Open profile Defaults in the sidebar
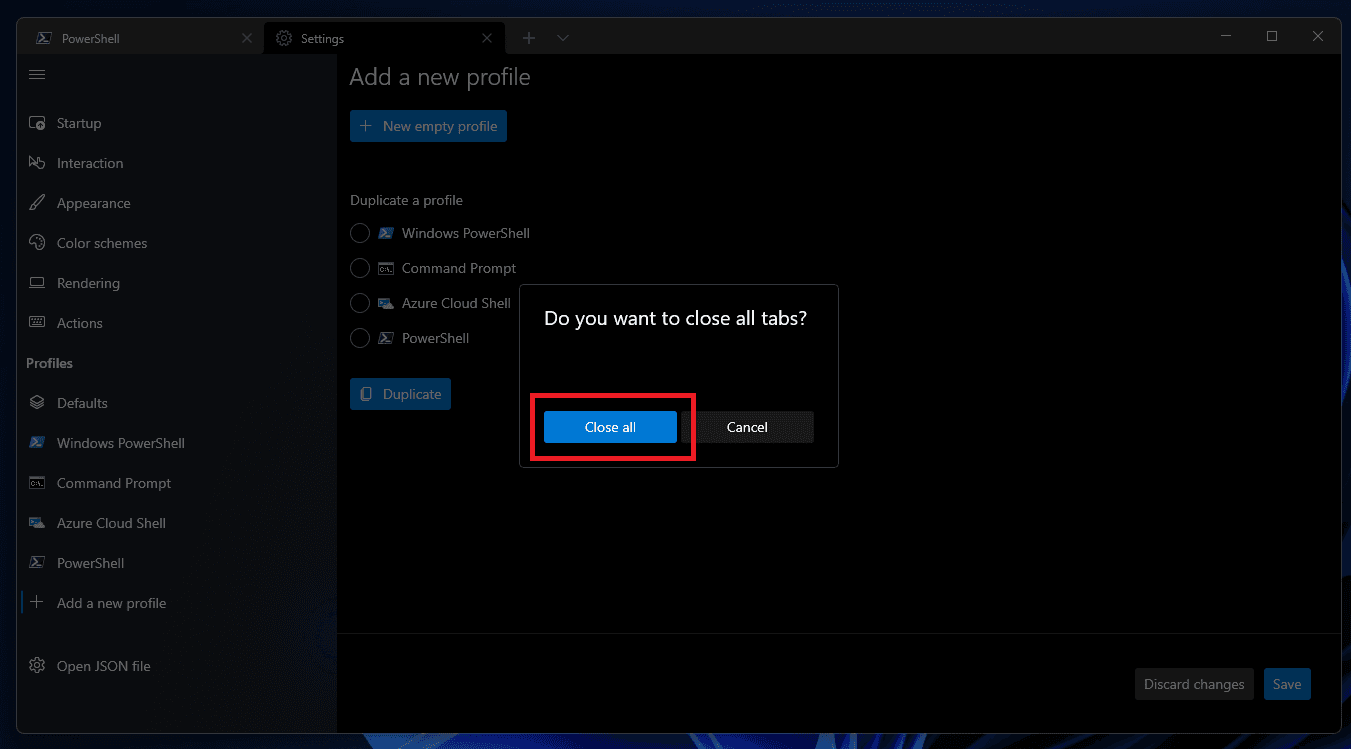 [177, 403]
